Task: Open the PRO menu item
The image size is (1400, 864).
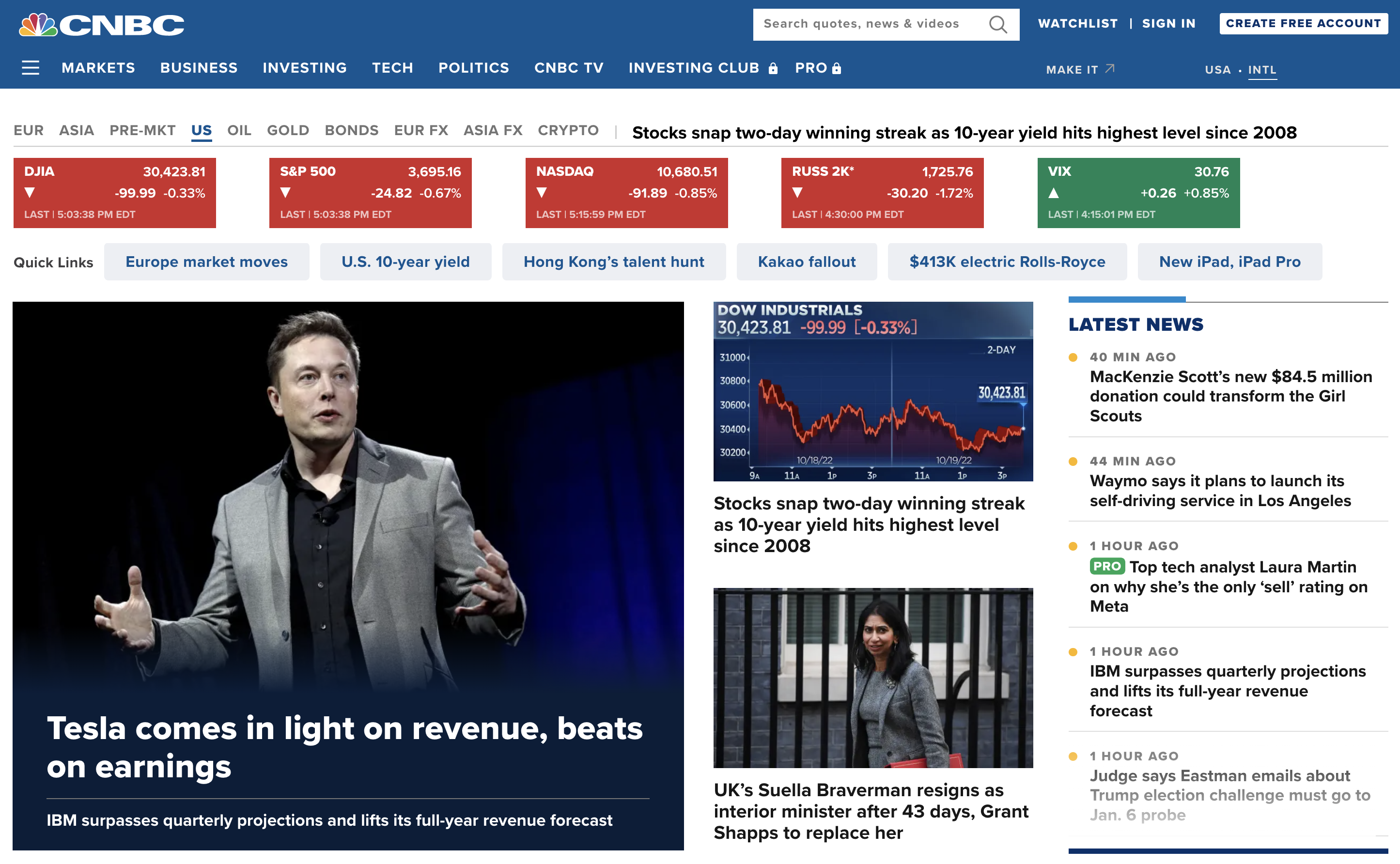Action: [811, 68]
